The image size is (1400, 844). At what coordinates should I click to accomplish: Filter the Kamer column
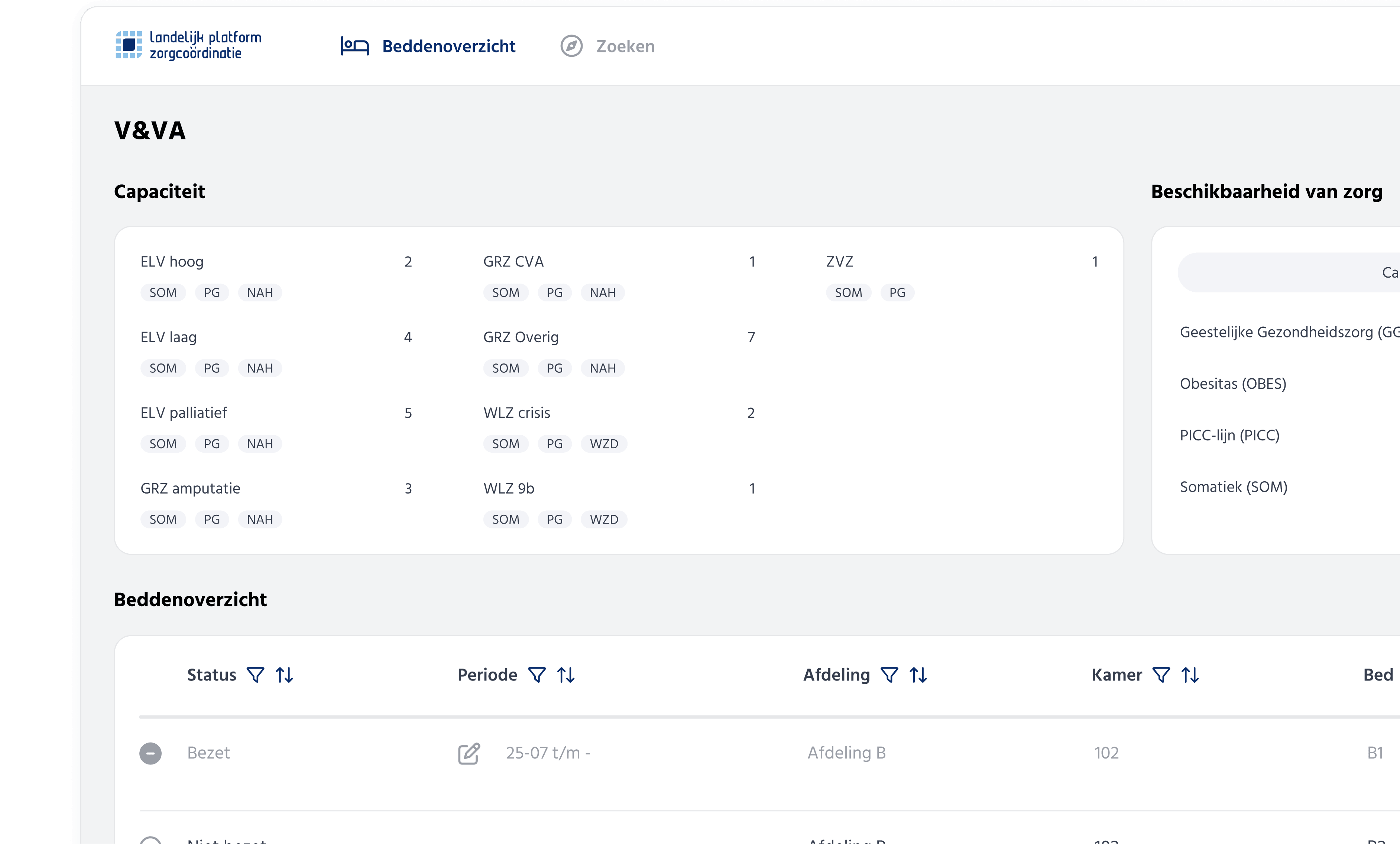point(1161,675)
